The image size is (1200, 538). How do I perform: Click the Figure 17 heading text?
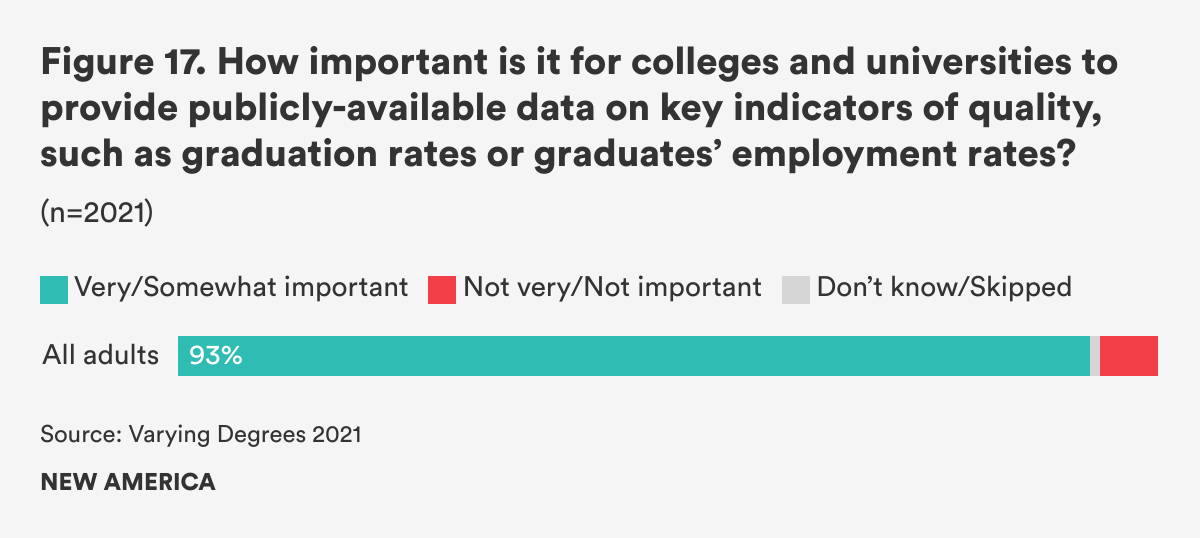(122, 64)
